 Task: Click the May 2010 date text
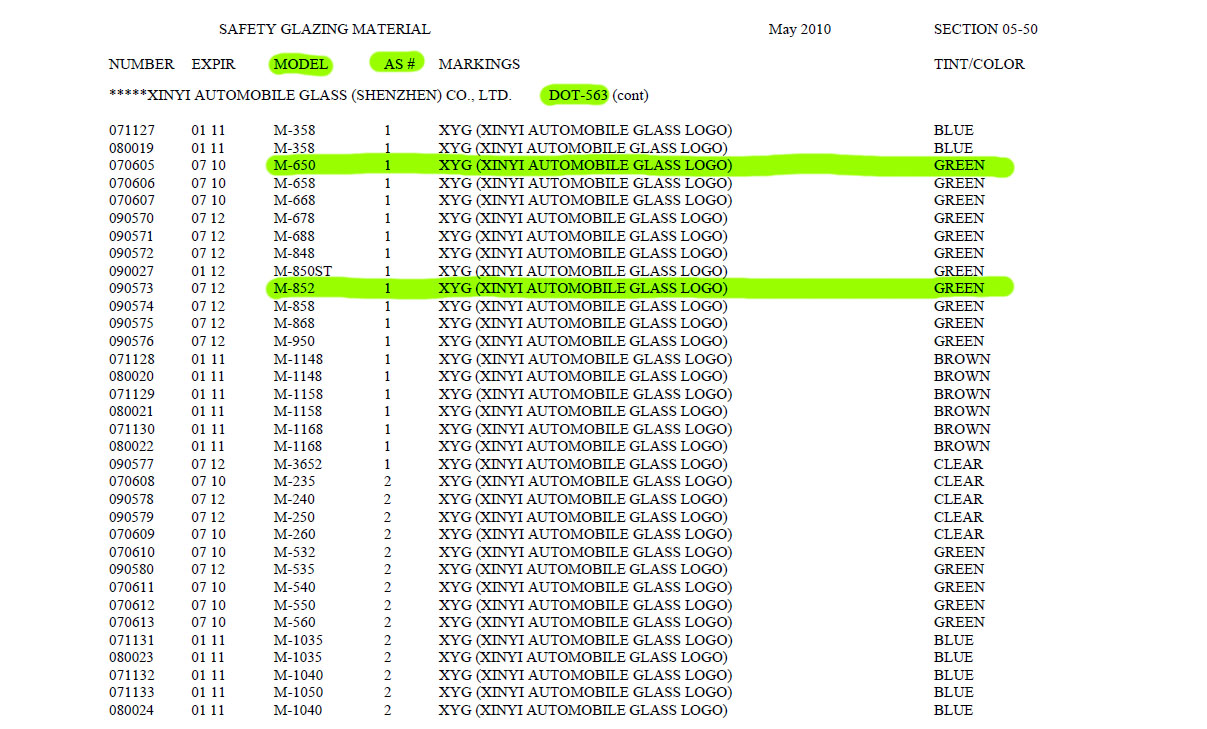(x=799, y=30)
